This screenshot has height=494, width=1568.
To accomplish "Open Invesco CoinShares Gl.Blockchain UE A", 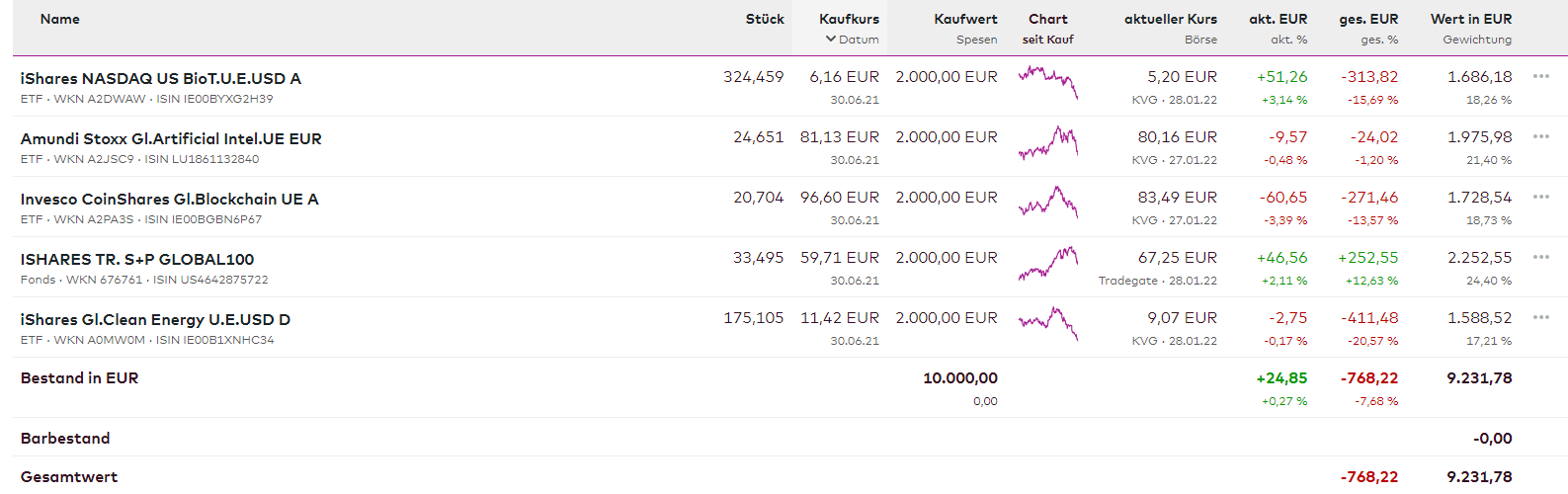I will pyautogui.click(x=169, y=199).
